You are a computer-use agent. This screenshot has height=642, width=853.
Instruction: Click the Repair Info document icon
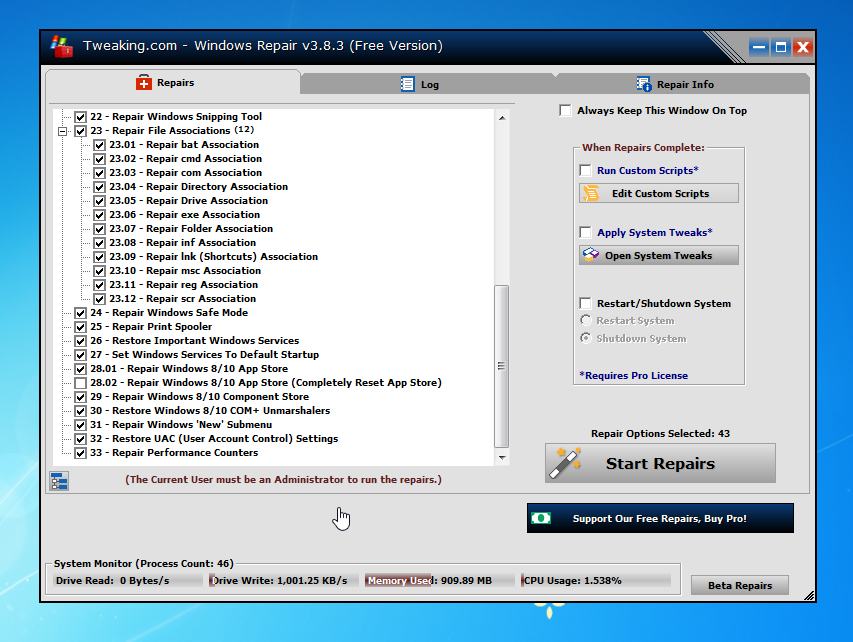point(644,84)
